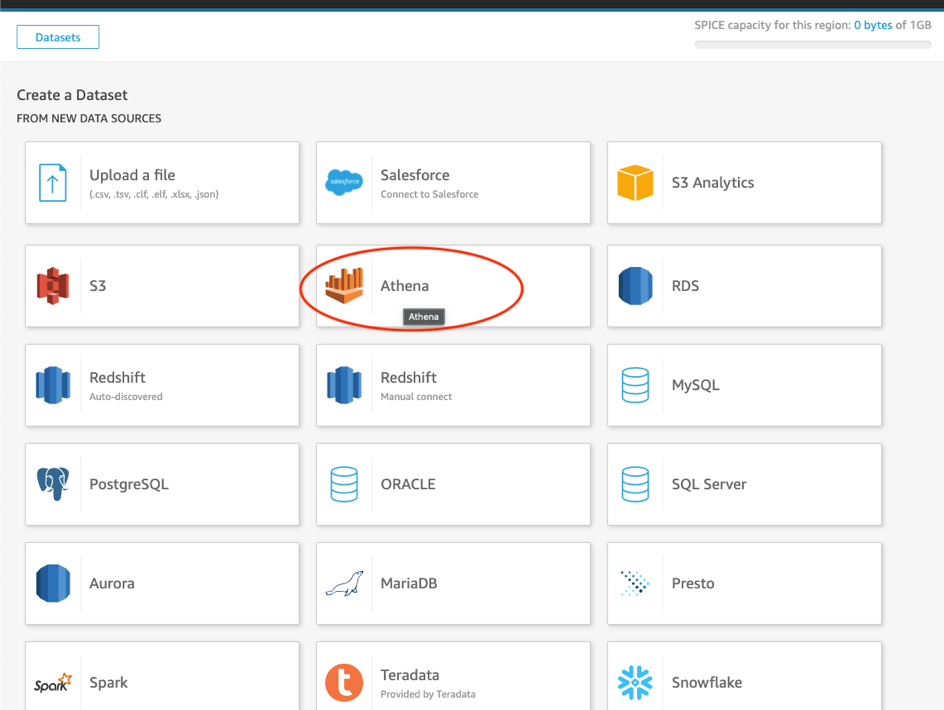Click the Athena card title
Screen dimensions: 944x710
point(405,286)
